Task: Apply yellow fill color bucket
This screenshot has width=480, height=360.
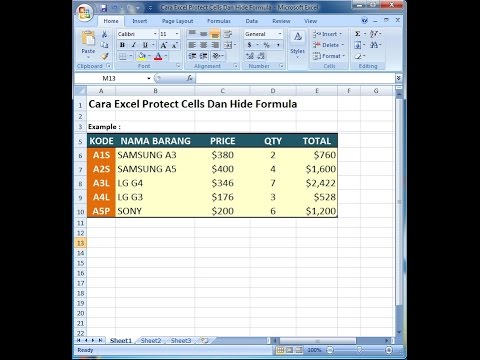Action: (x=142, y=56)
